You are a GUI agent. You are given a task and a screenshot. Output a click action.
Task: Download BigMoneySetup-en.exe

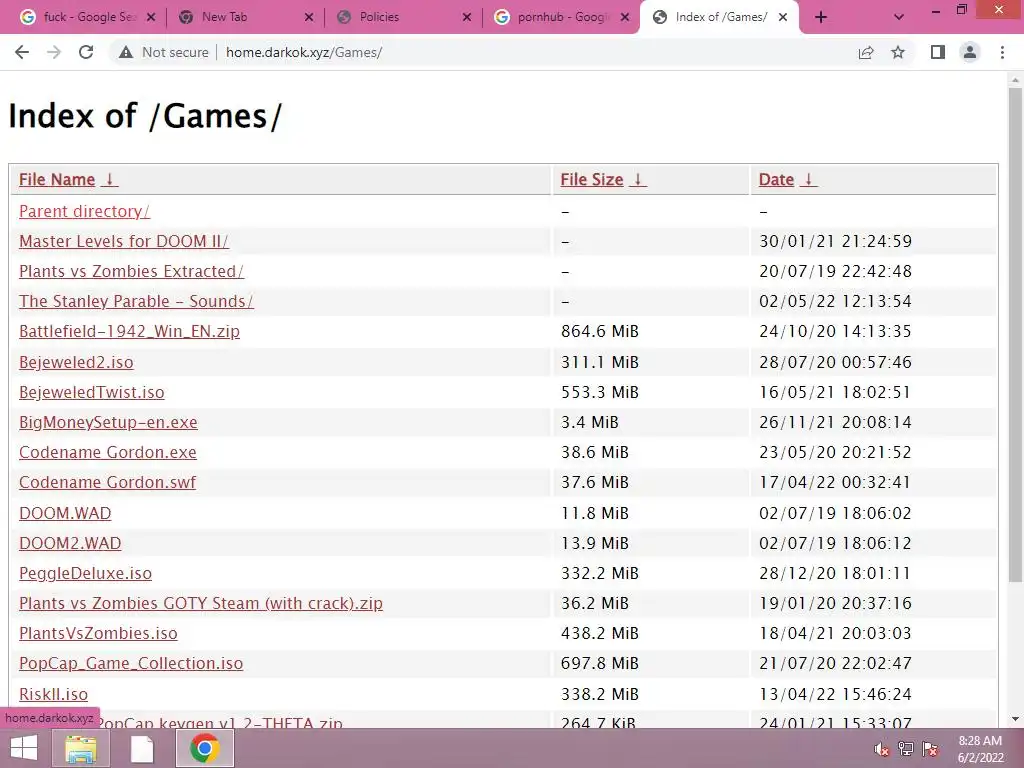[108, 423]
